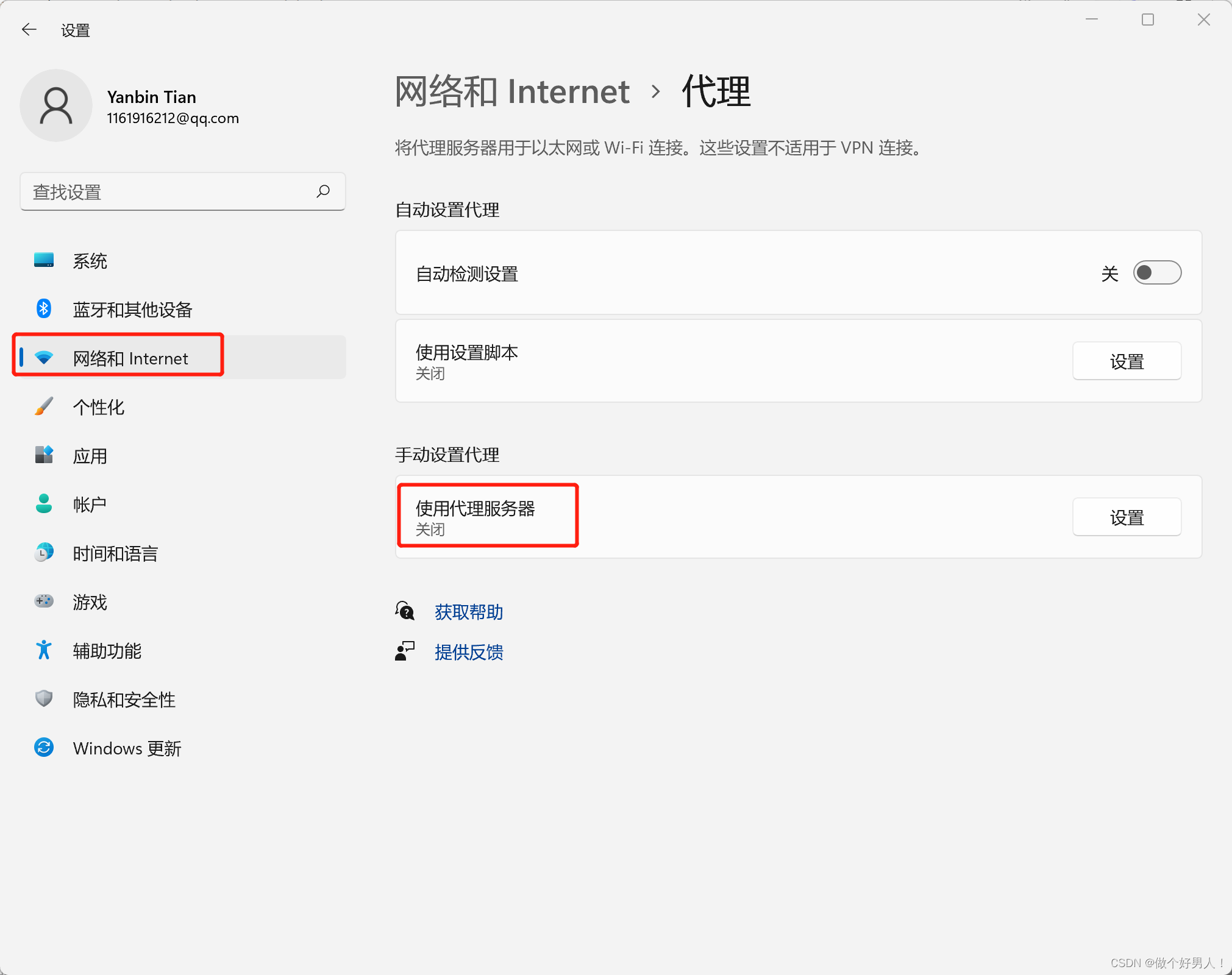Viewport: 1232px width, 975px height.
Task: Click the 使用代理服务器 row label
Action: [475, 508]
